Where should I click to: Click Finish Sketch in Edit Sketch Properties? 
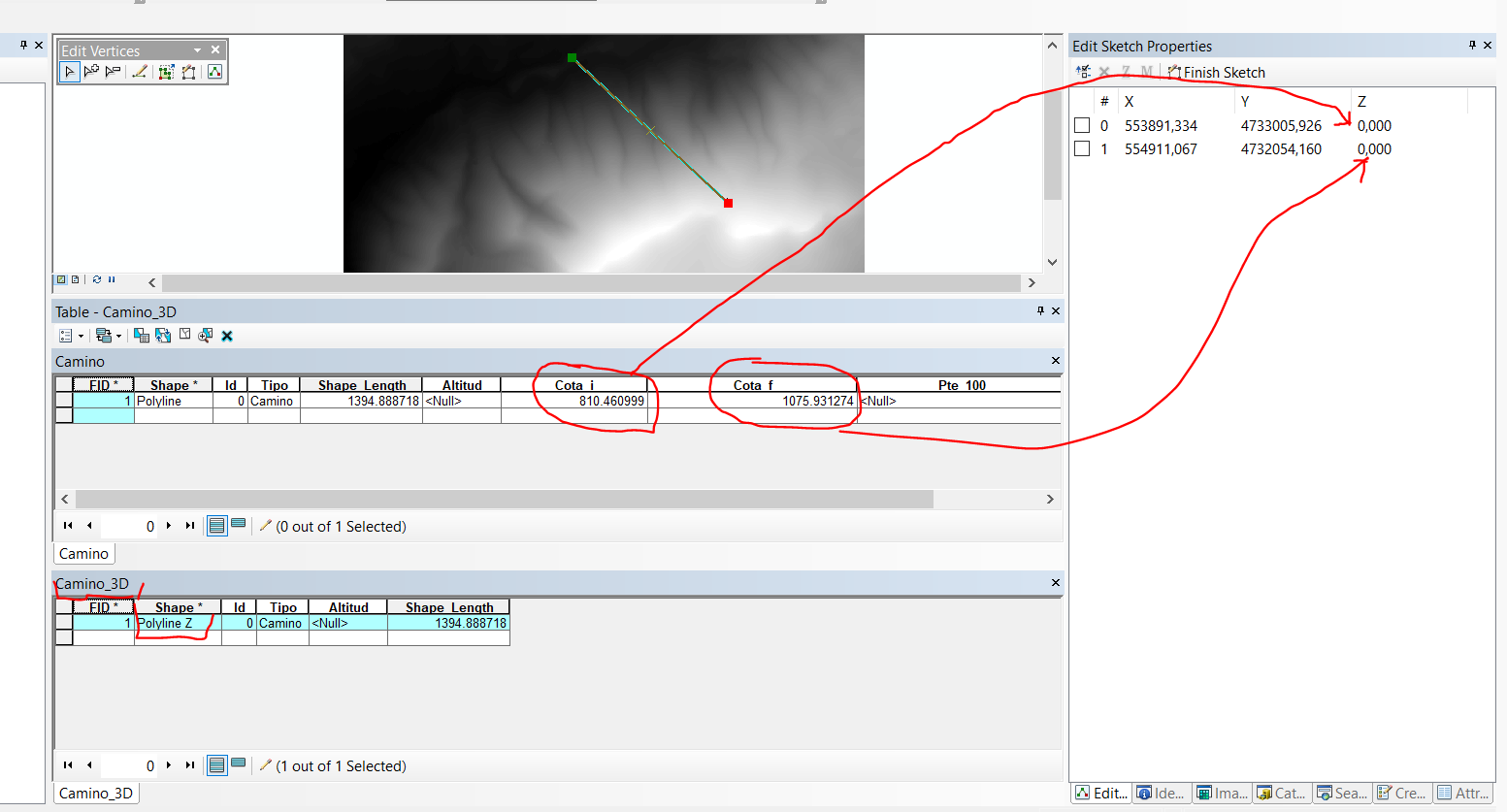(1216, 72)
